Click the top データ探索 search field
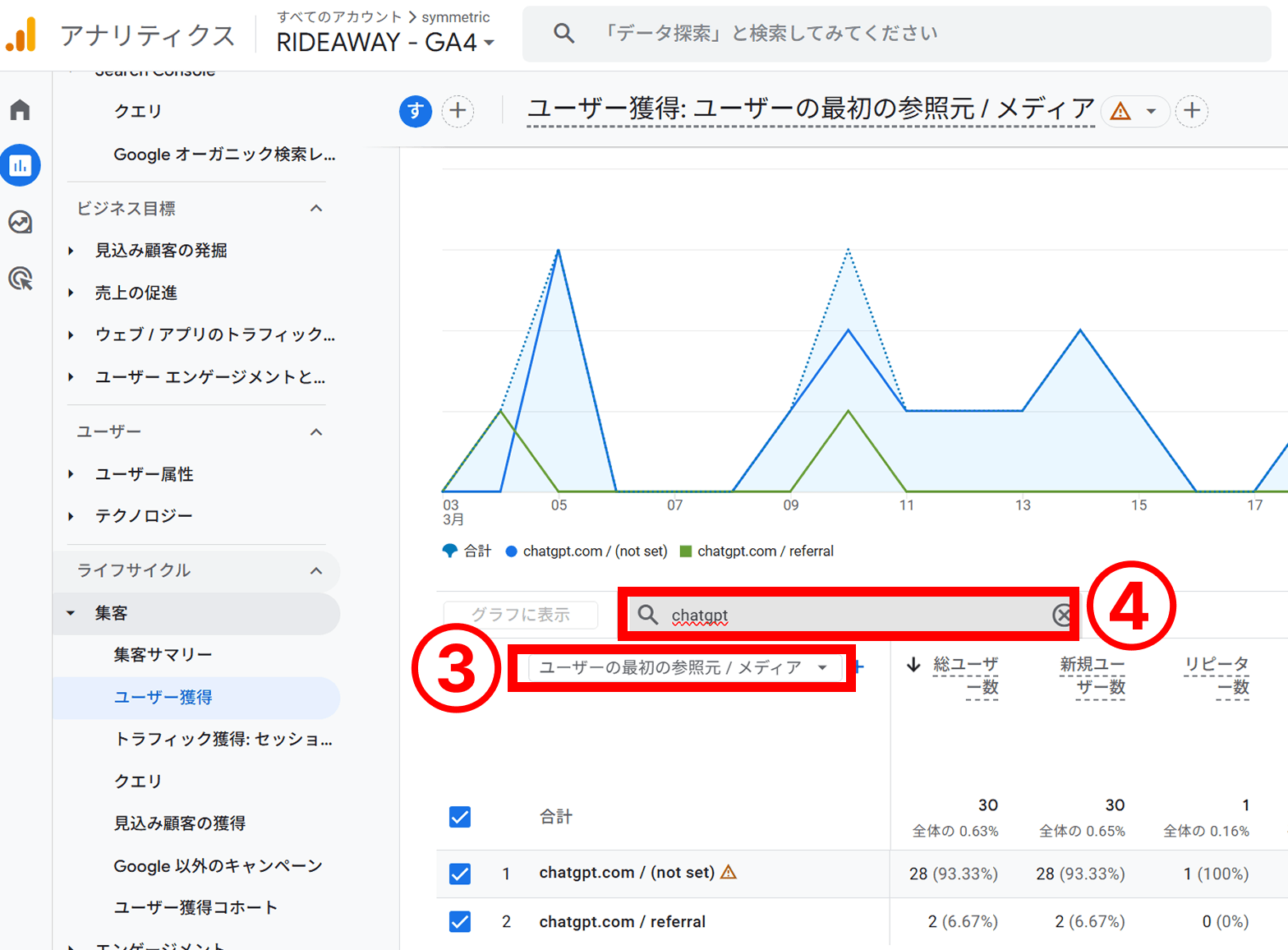1288x950 pixels. (x=897, y=34)
